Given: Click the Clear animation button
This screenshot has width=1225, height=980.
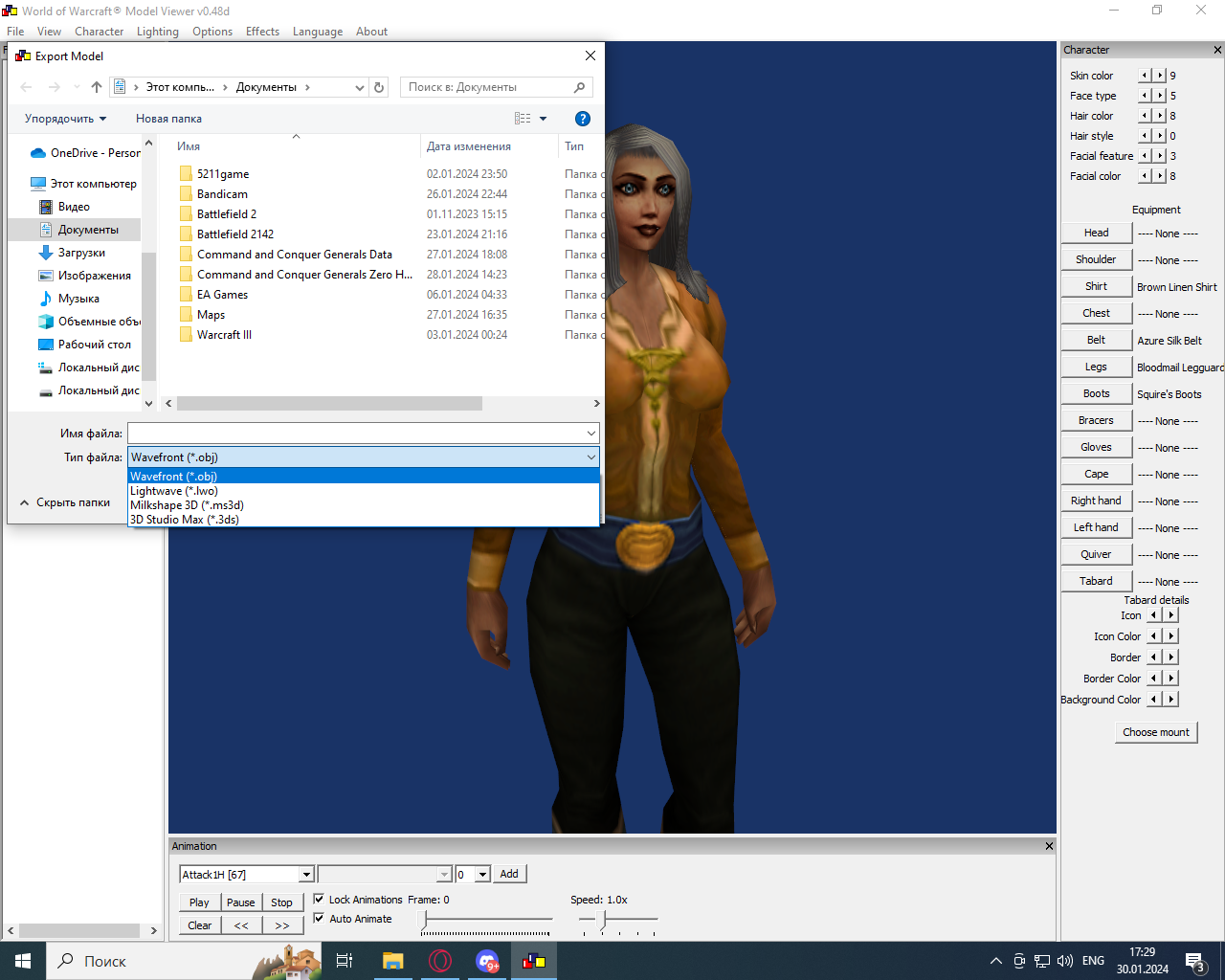Looking at the screenshot, I should point(200,925).
